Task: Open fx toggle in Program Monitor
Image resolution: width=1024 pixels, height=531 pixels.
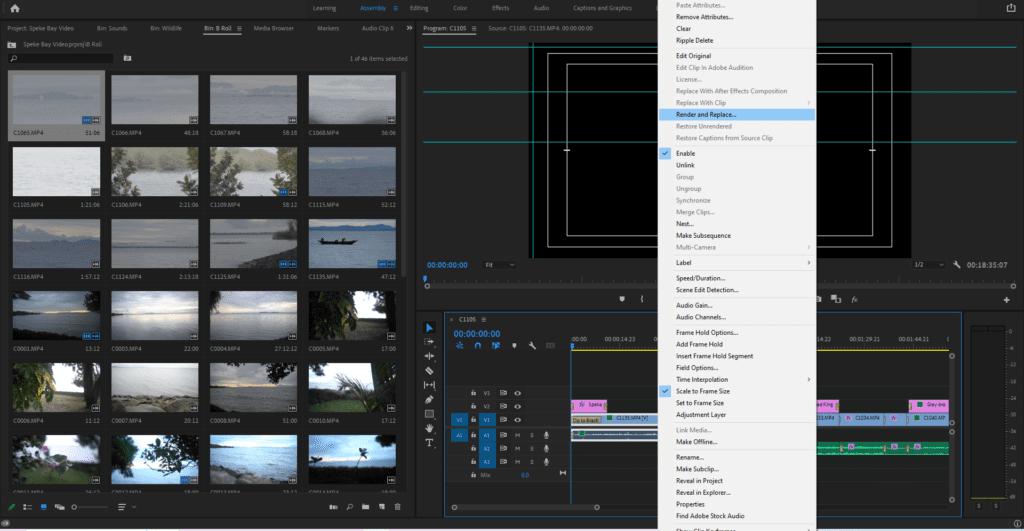Action: point(854,299)
